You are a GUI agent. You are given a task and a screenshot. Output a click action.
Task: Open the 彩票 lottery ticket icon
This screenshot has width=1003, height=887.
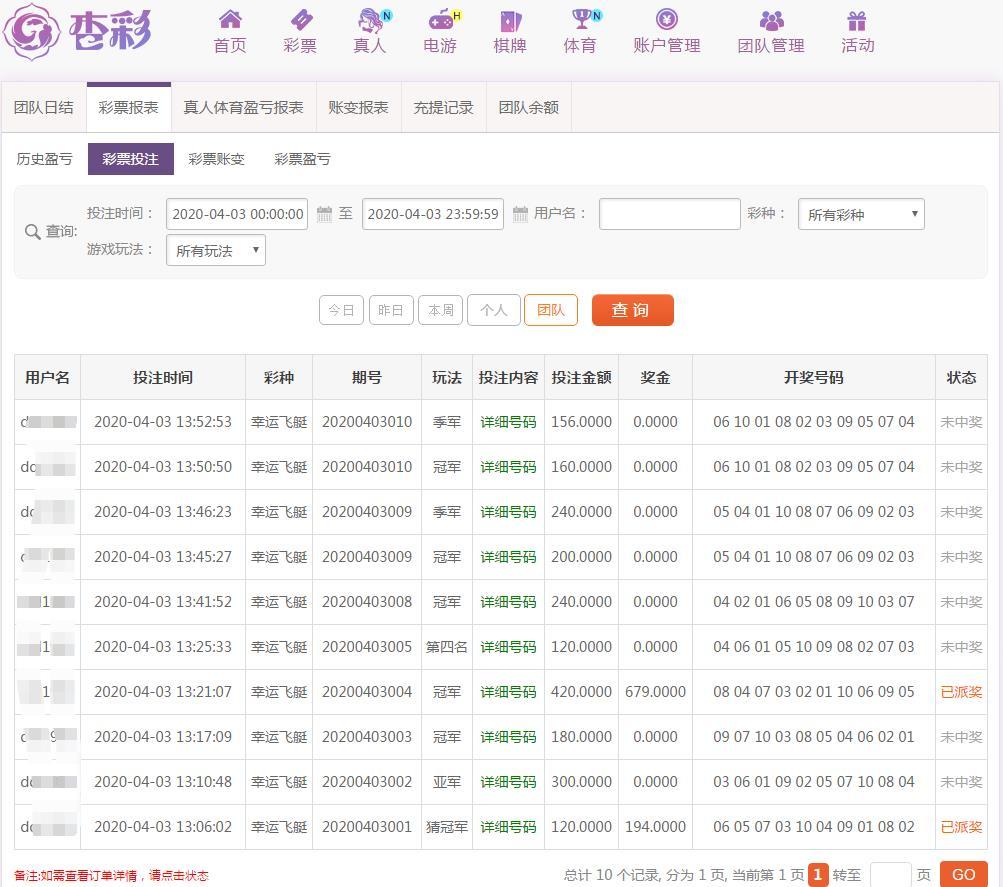pyautogui.click(x=301, y=20)
